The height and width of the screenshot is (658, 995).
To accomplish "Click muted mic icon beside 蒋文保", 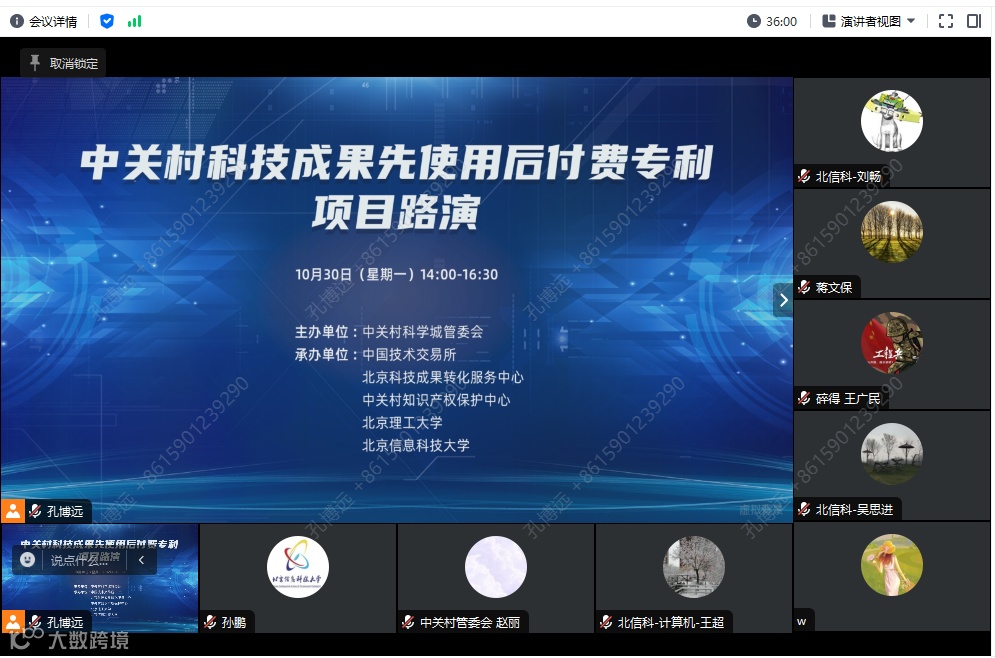I will [x=804, y=287].
